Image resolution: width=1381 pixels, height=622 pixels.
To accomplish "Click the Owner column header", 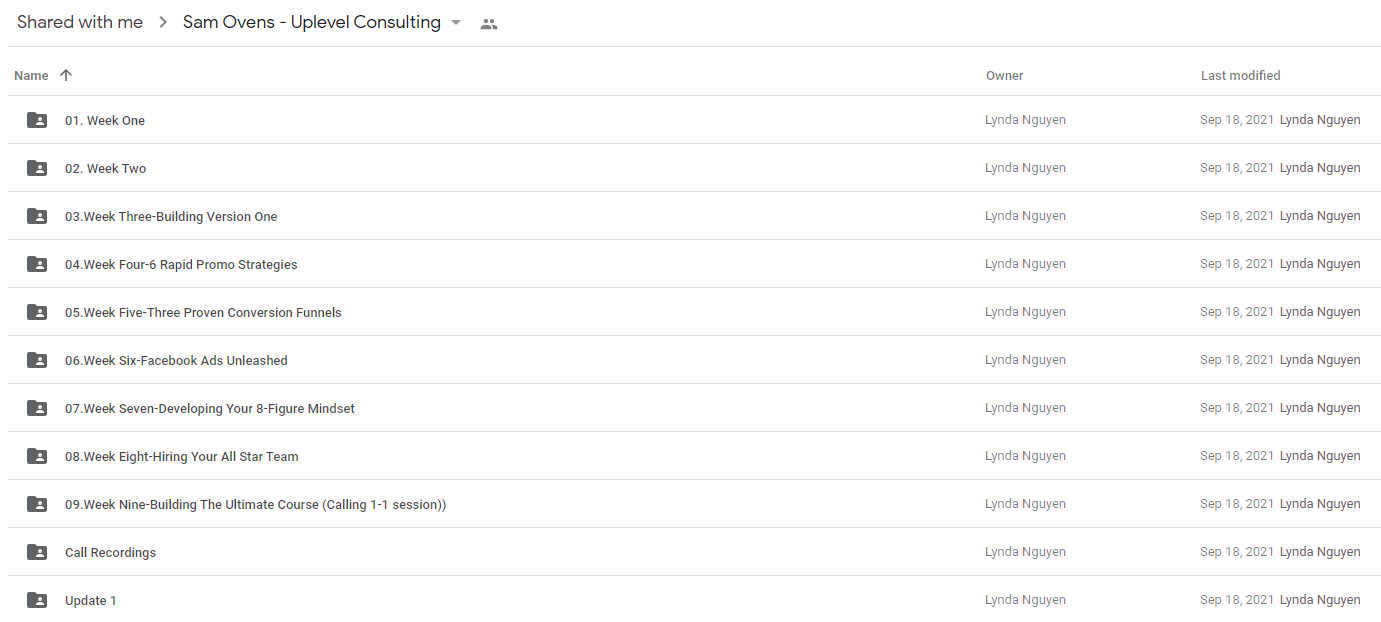I will click(1005, 75).
